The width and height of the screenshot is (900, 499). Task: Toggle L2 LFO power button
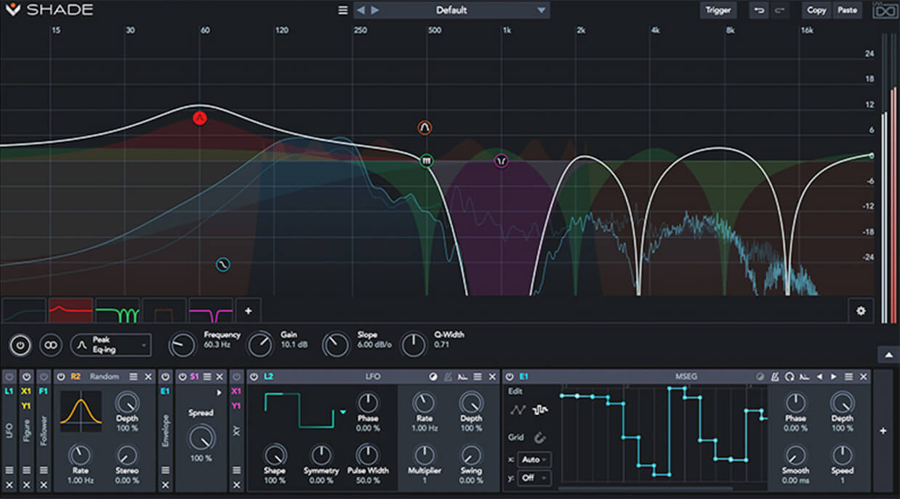(x=254, y=377)
